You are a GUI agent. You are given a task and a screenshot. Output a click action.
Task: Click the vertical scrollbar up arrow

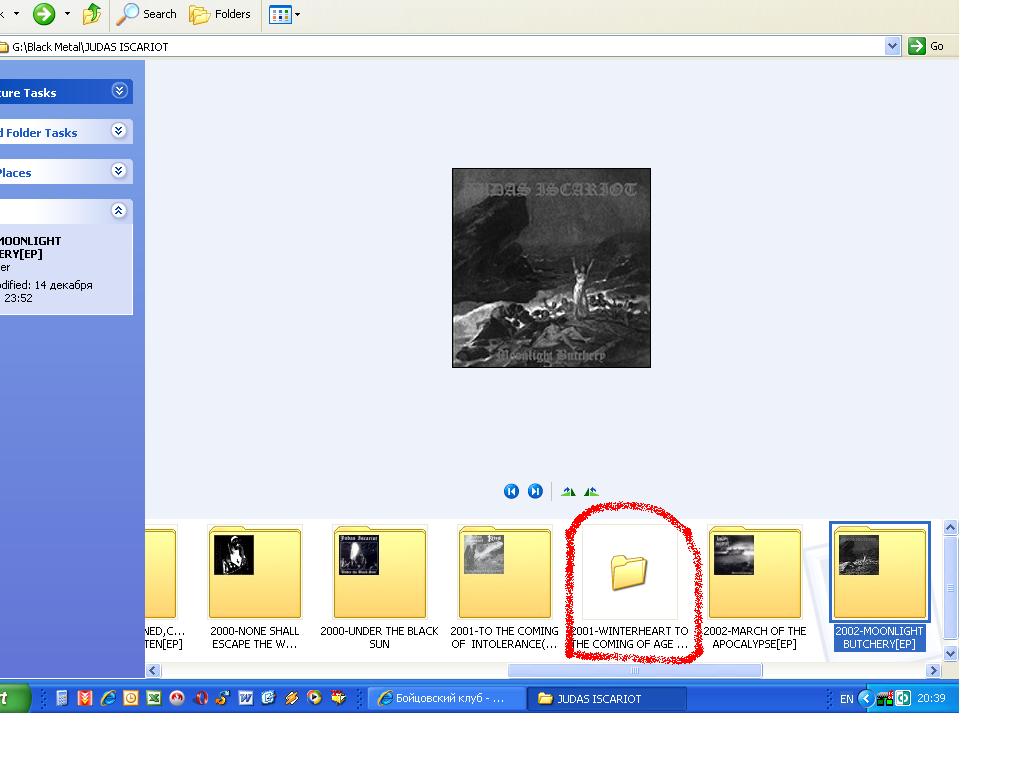(x=951, y=527)
